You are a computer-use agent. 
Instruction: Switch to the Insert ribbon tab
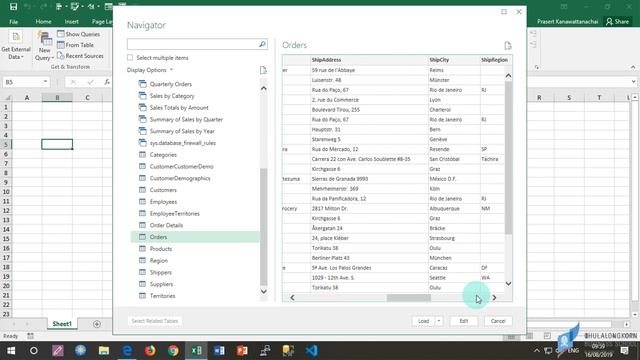click(x=71, y=21)
